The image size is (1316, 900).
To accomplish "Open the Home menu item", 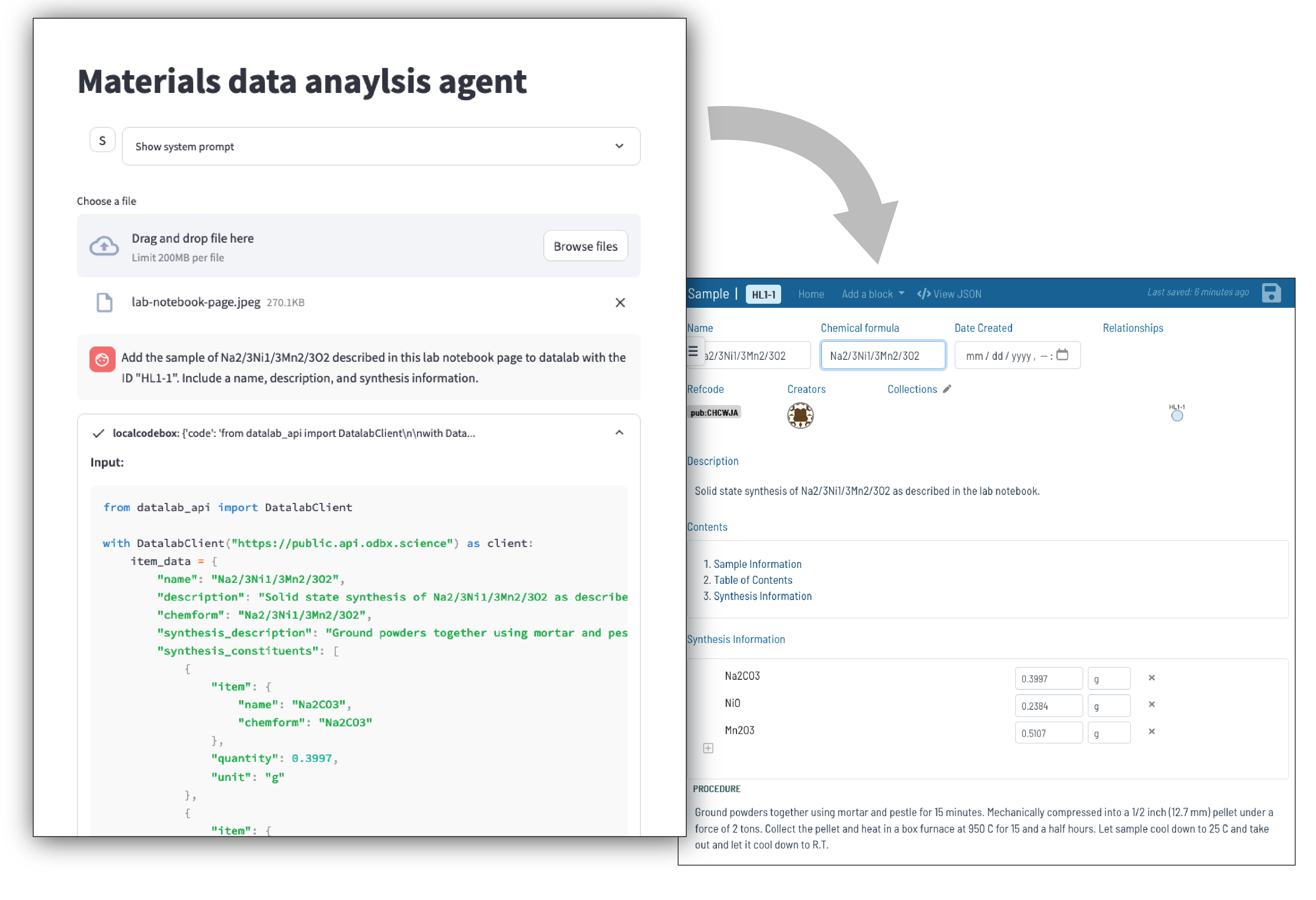I will pyautogui.click(x=811, y=294).
